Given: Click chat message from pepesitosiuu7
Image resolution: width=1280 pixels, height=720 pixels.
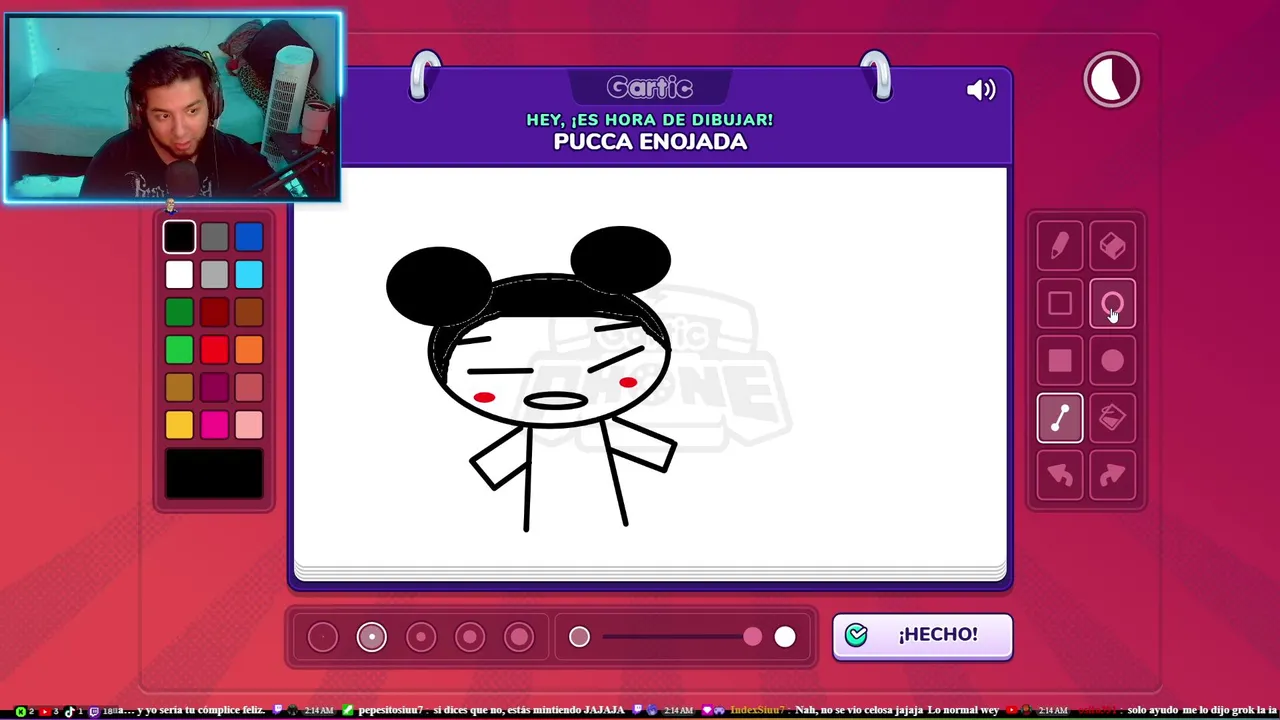Looking at the screenshot, I should pyautogui.click(x=490, y=710).
